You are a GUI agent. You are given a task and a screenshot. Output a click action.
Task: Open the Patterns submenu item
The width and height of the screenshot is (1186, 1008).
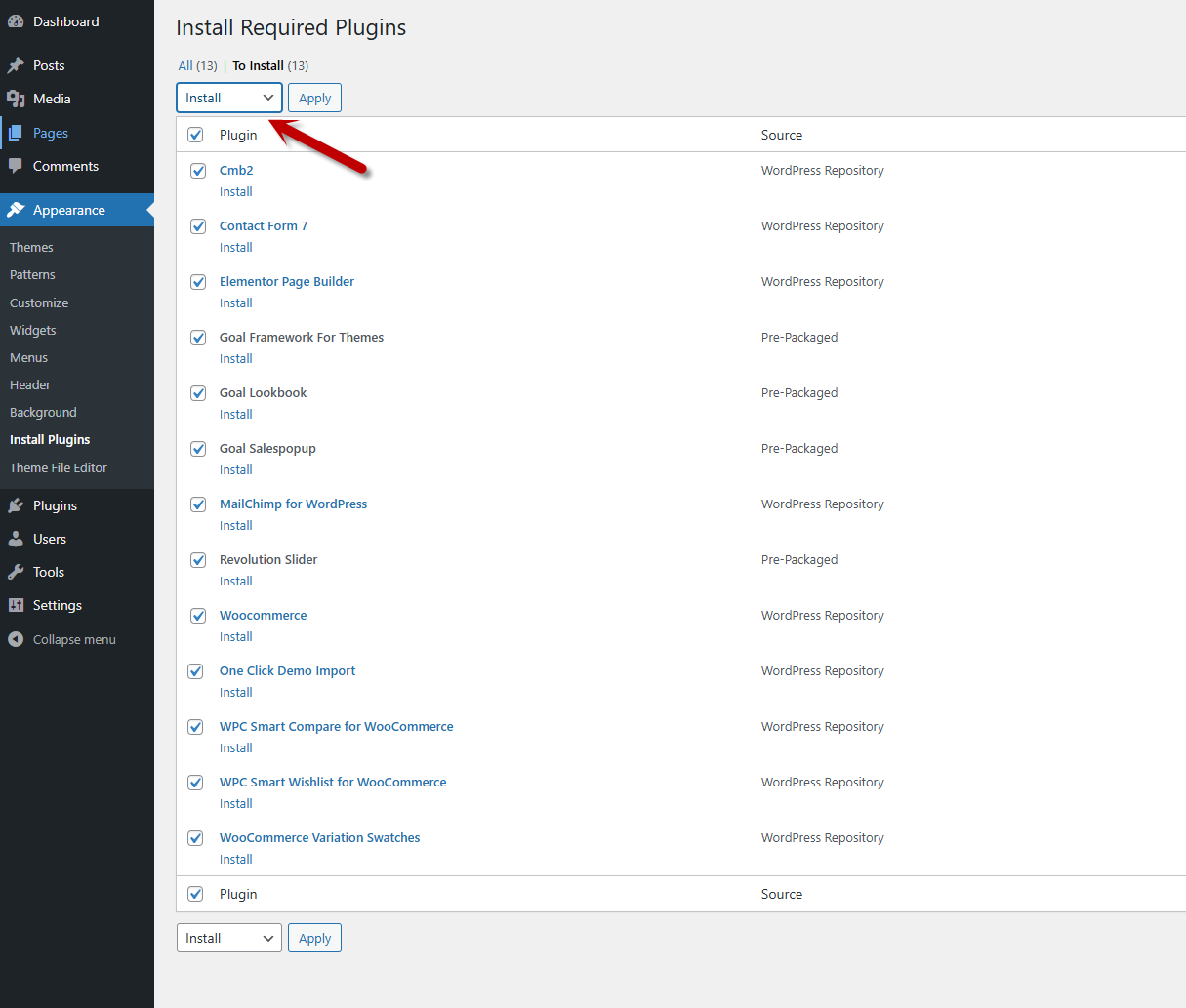coord(32,275)
